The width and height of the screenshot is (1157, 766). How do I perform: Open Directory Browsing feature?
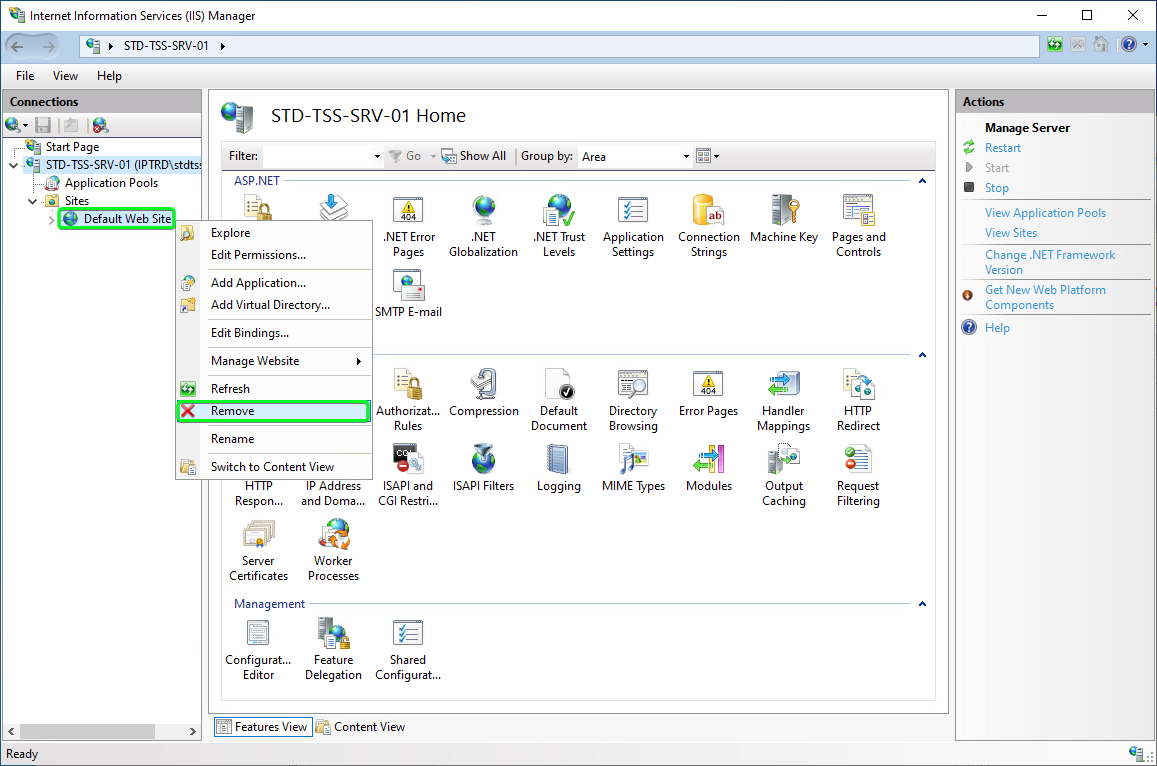[x=633, y=401]
